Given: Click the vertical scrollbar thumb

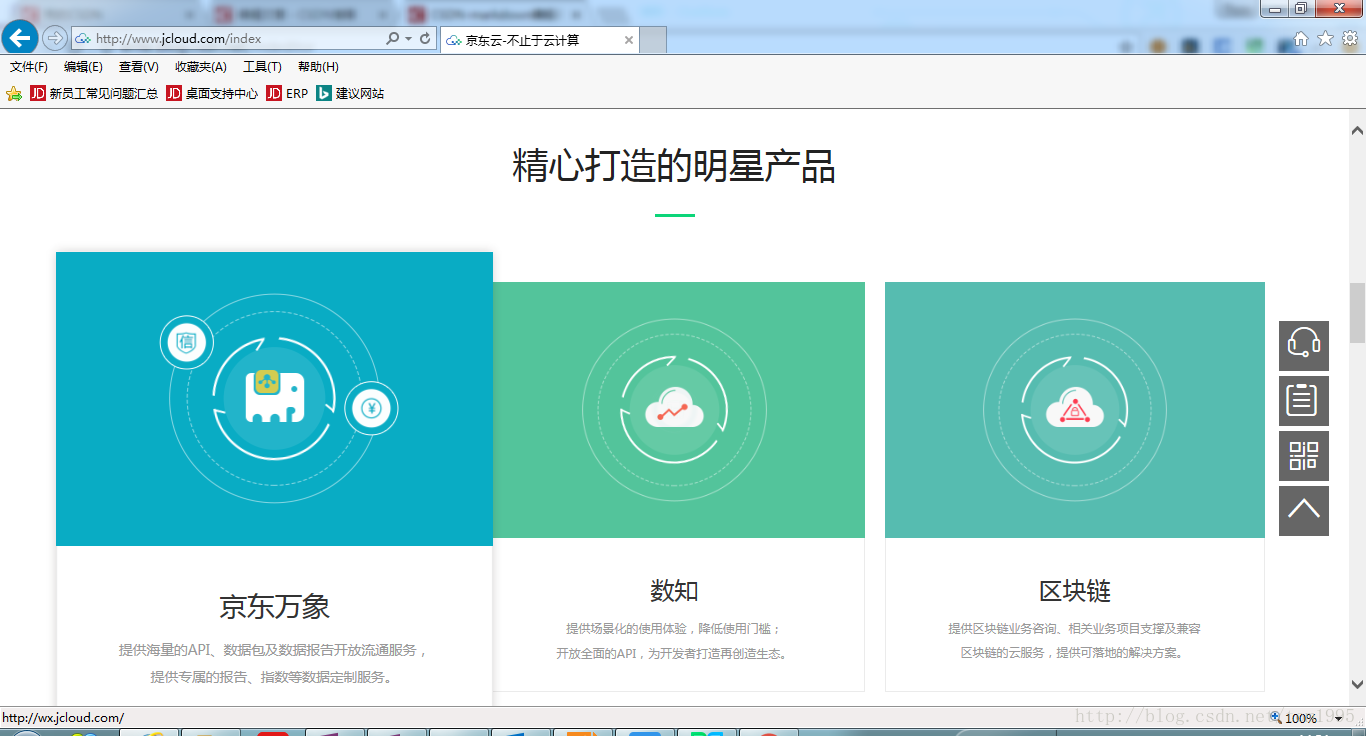Looking at the screenshot, I should (x=1357, y=313).
